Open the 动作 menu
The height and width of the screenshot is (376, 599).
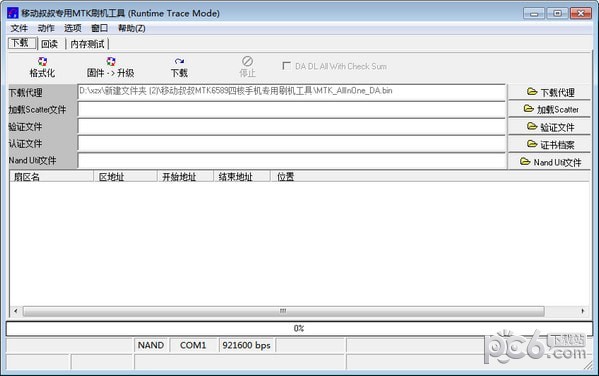pyautogui.click(x=46, y=28)
